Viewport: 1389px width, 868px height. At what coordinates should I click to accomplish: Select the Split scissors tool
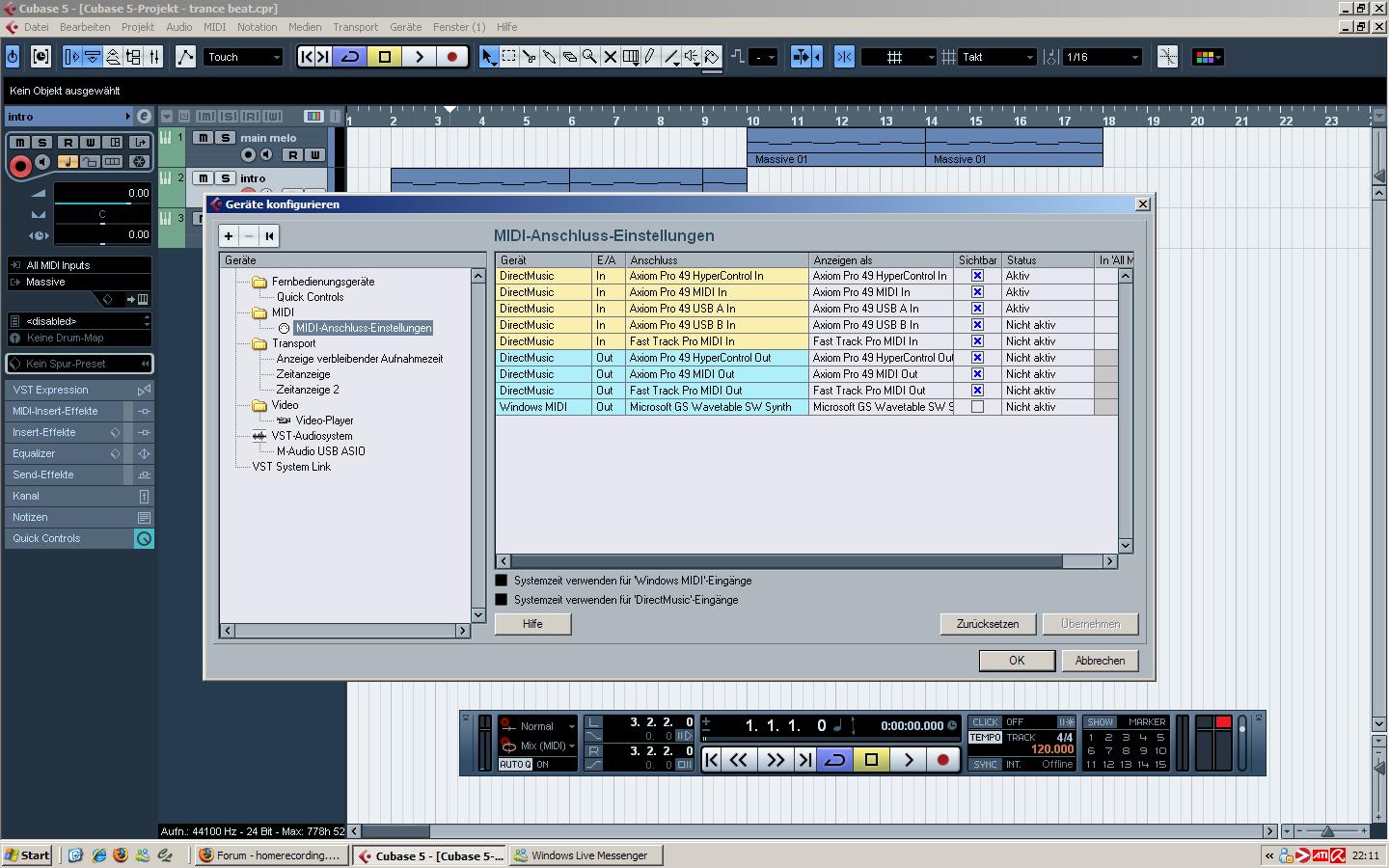click(x=529, y=57)
